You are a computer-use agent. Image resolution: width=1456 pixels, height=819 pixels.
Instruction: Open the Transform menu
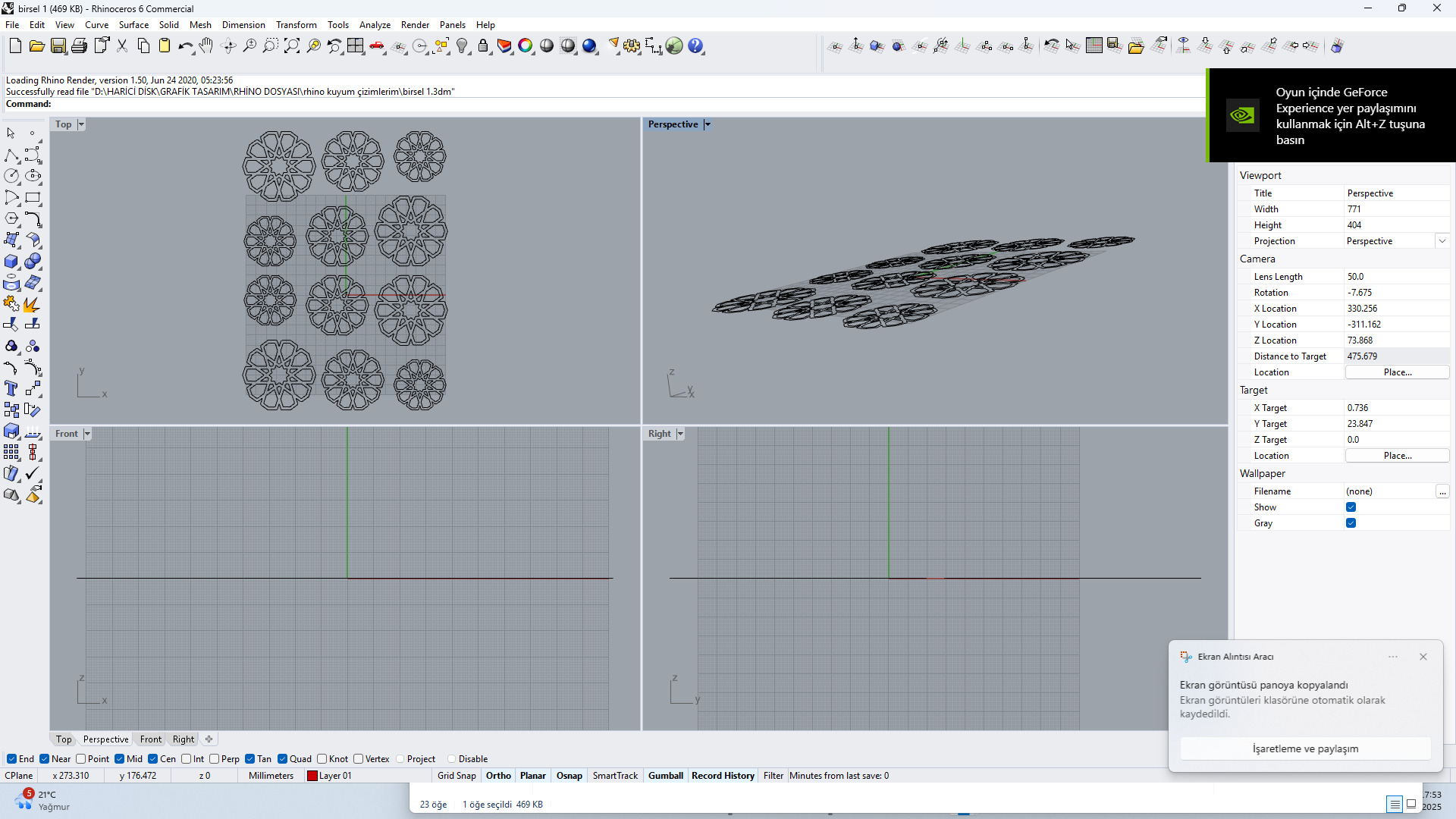click(x=296, y=25)
